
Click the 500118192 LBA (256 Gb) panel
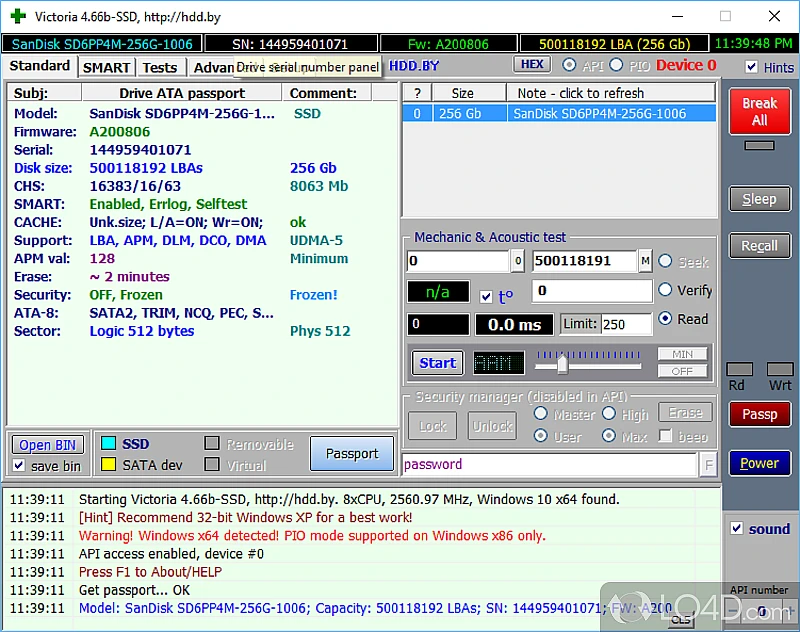pyautogui.click(x=614, y=44)
